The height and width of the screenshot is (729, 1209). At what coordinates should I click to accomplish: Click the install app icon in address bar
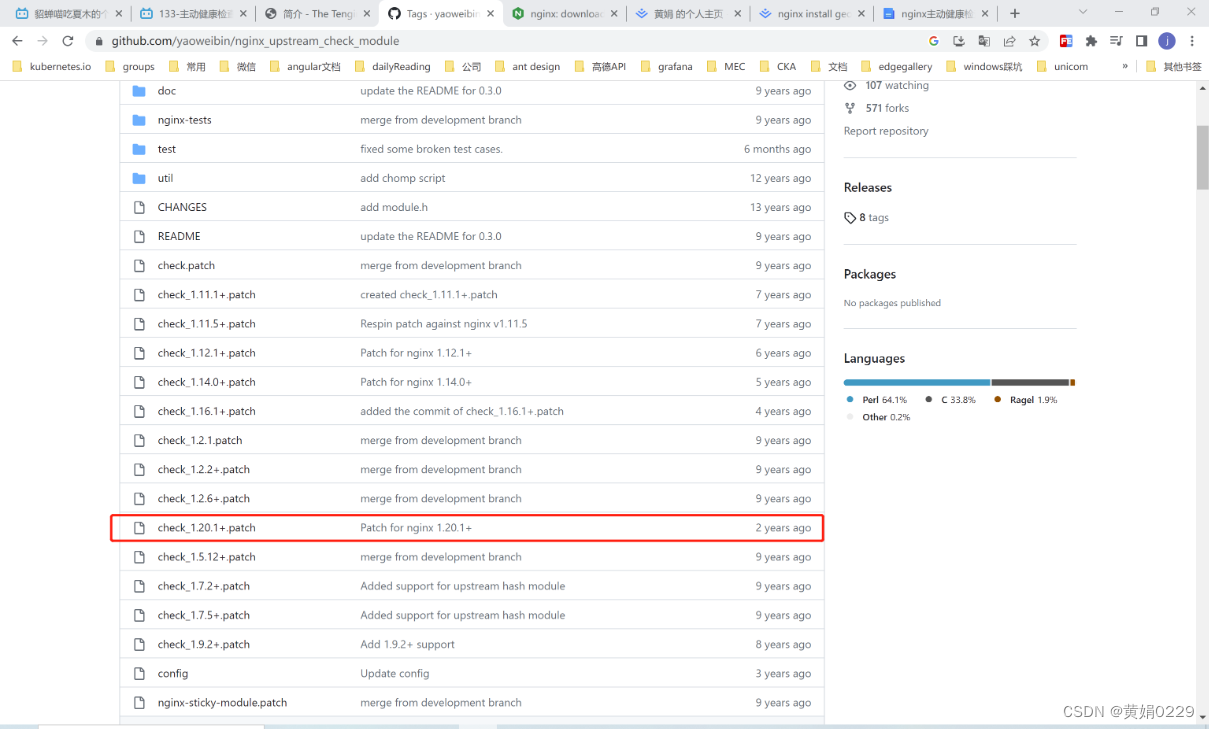tap(959, 41)
